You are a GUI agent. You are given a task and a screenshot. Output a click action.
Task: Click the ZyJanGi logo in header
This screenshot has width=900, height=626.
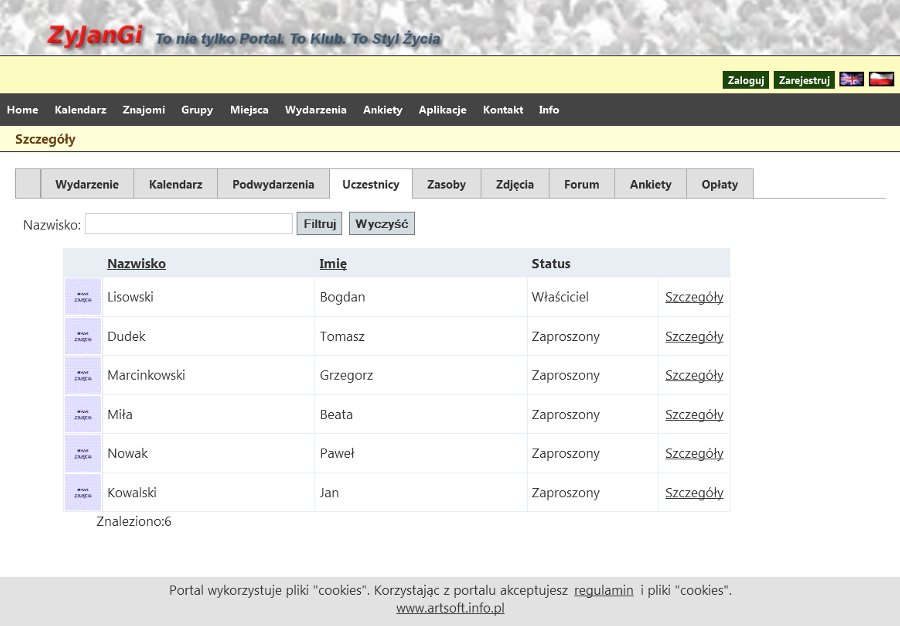point(95,35)
